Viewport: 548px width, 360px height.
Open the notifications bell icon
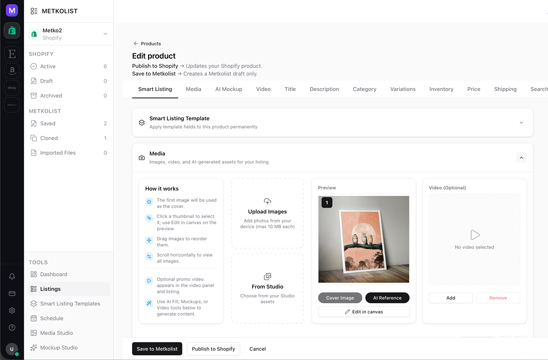tap(12, 276)
